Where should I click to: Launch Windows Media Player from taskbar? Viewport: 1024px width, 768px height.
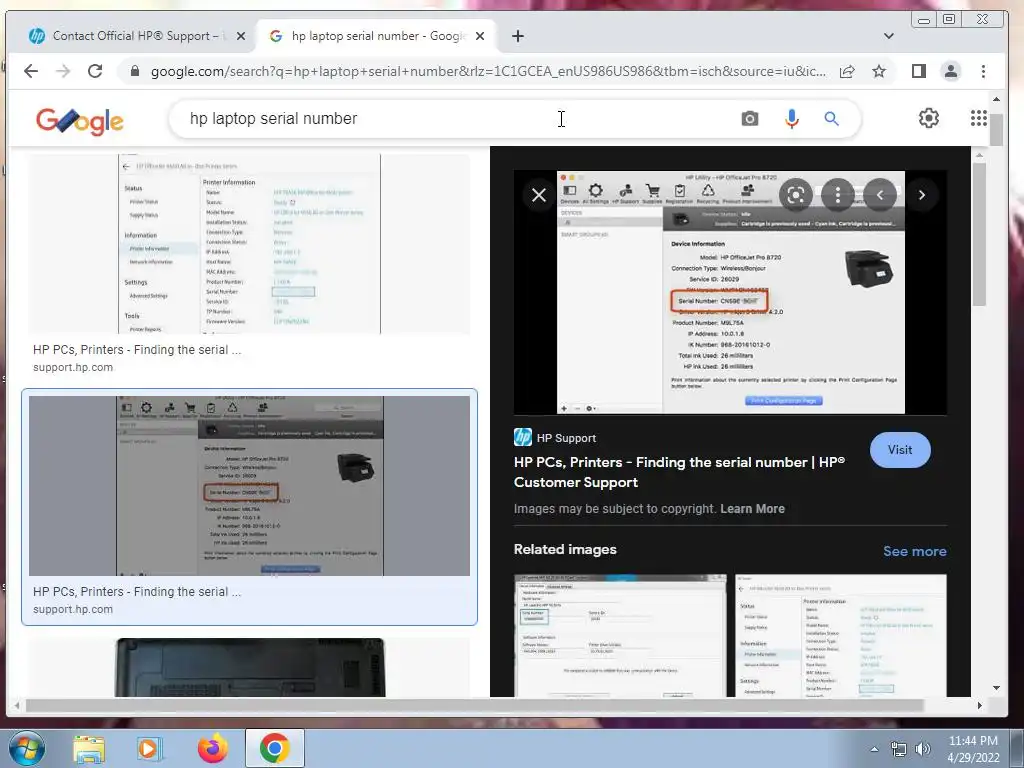coord(150,749)
